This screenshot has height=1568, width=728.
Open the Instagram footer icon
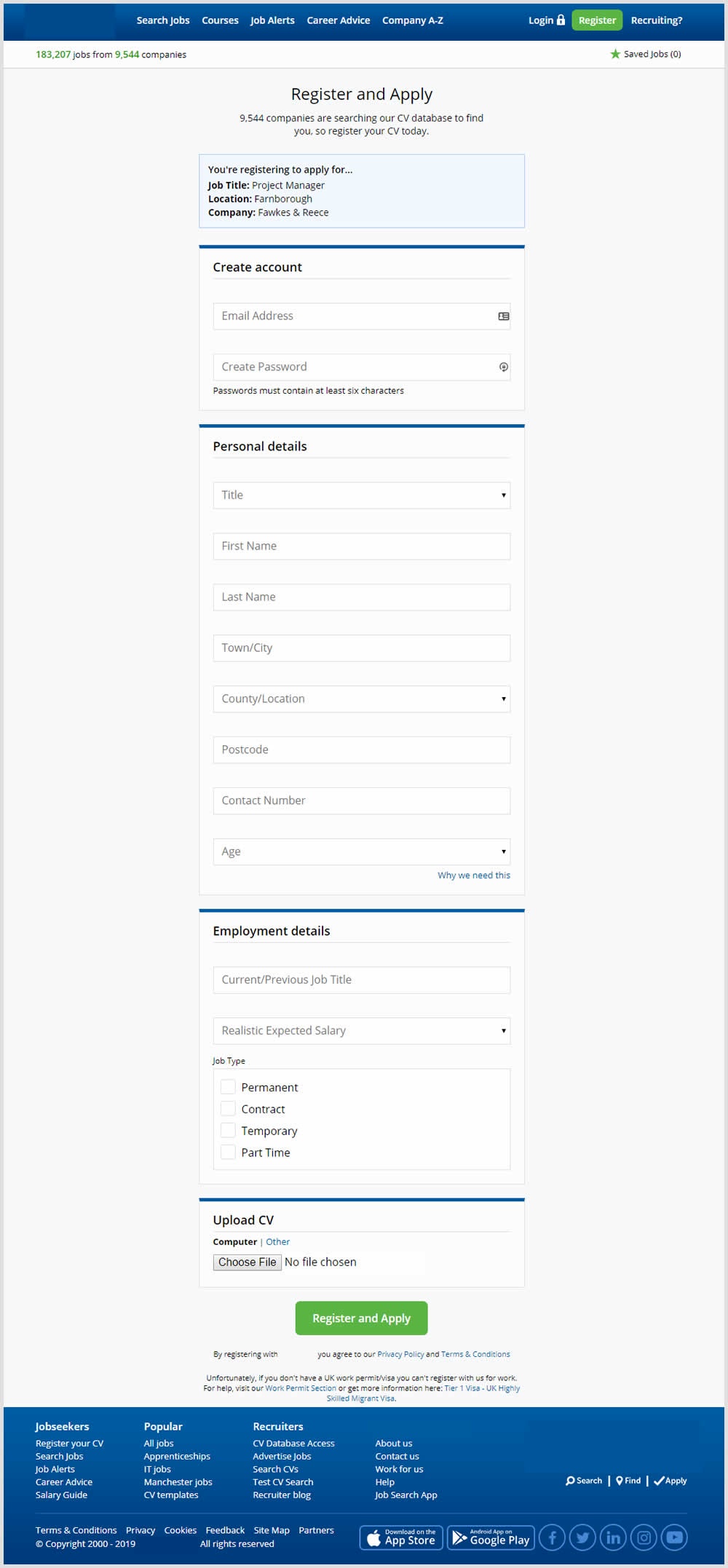click(644, 1537)
